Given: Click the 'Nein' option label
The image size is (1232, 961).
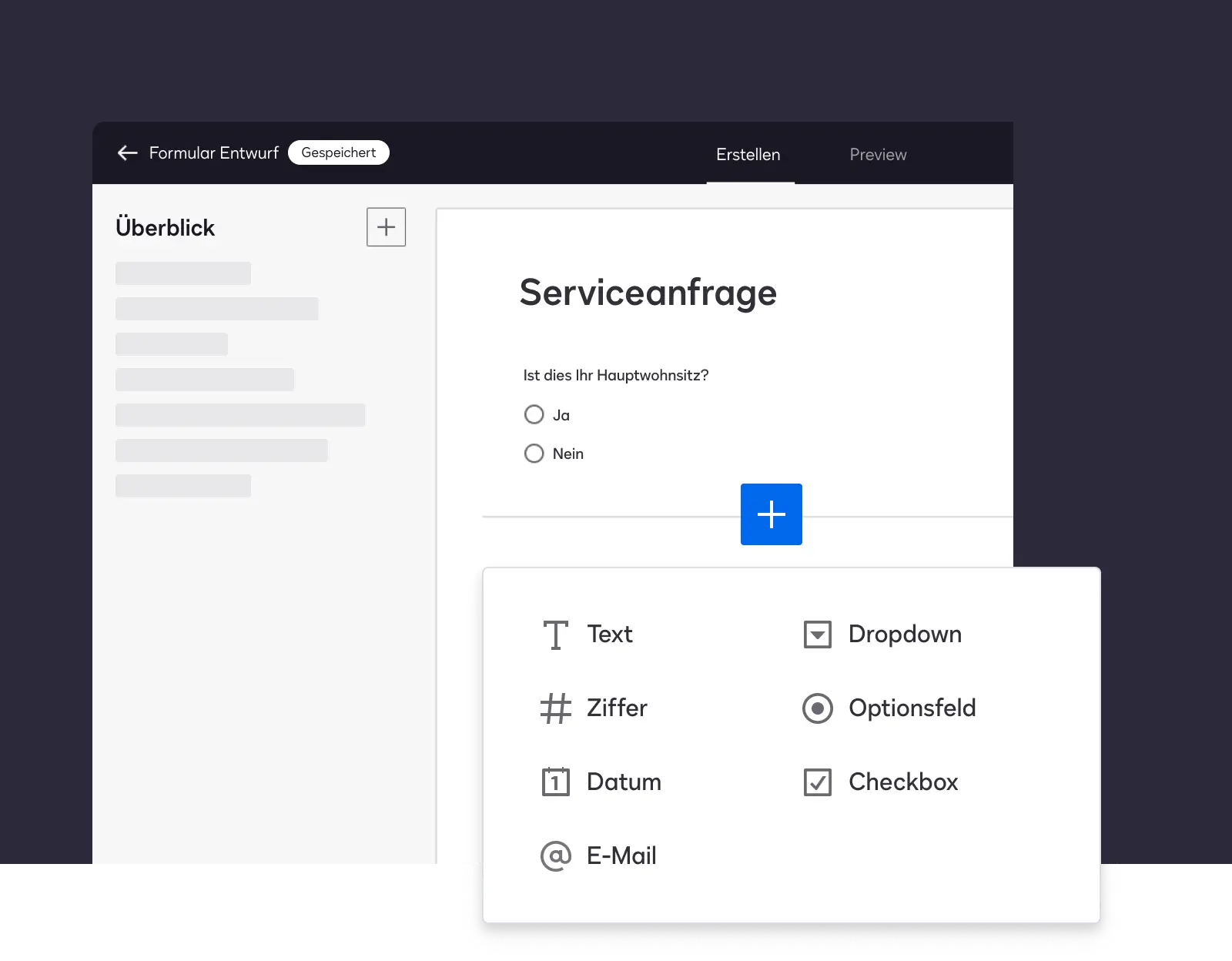Looking at the screenshot, I should [x=567, y=454].
